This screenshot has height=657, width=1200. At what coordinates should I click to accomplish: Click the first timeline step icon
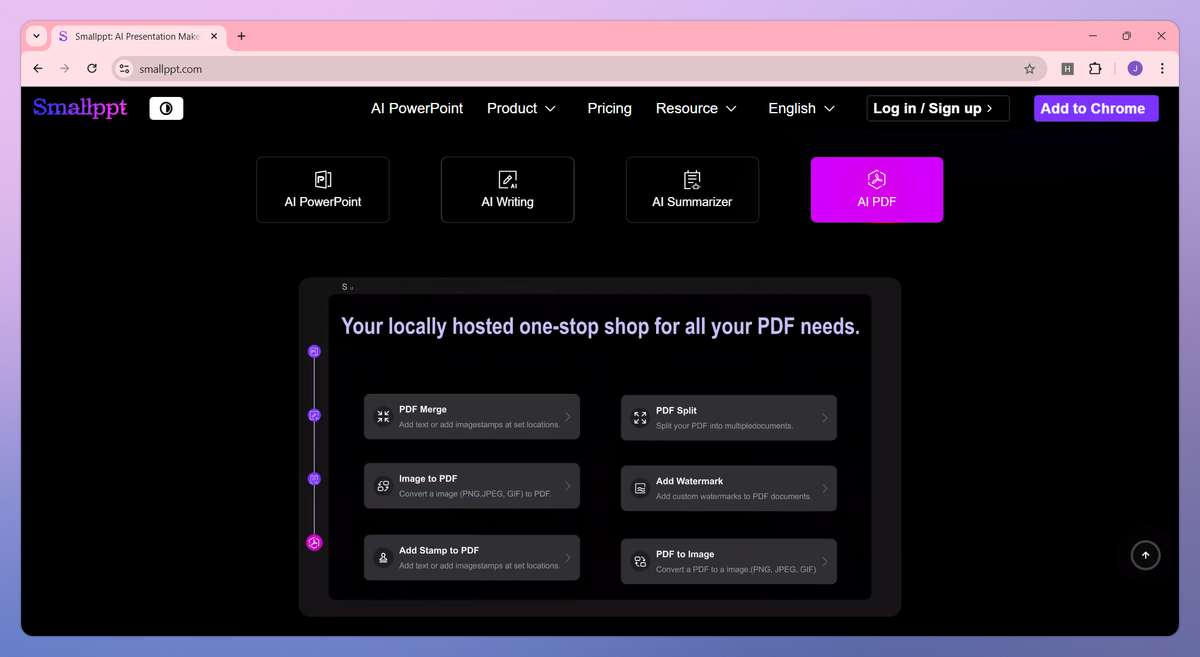314,352
